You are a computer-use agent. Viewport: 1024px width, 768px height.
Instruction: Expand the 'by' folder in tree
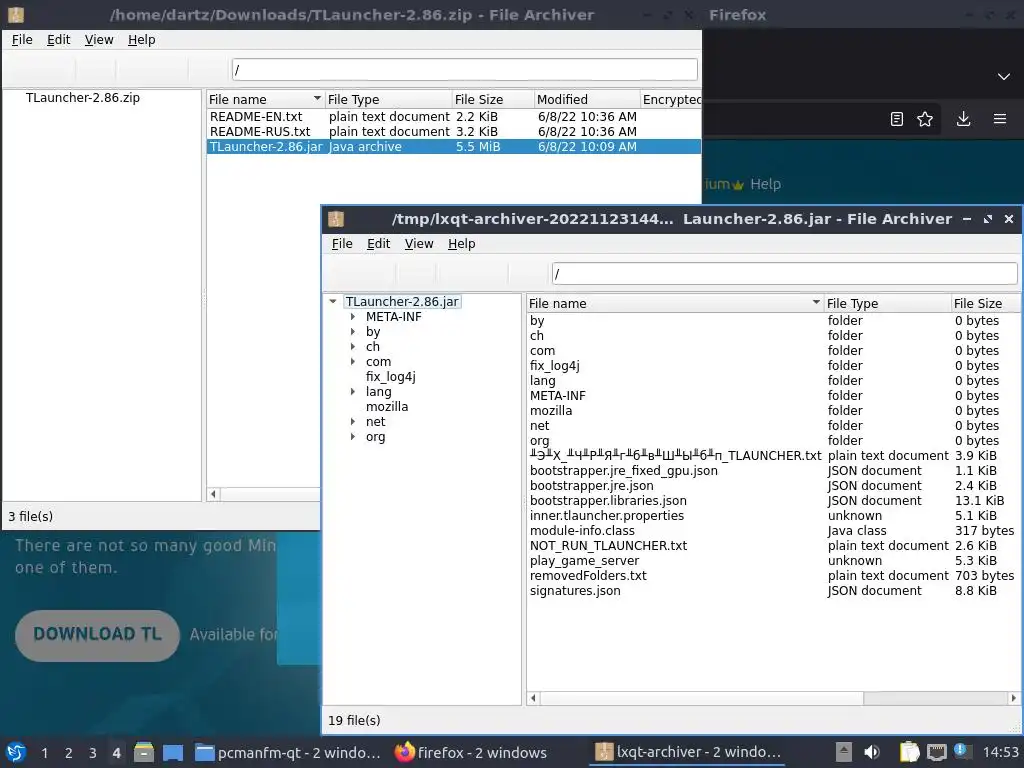pyautogui.click(x=353, y=332)
